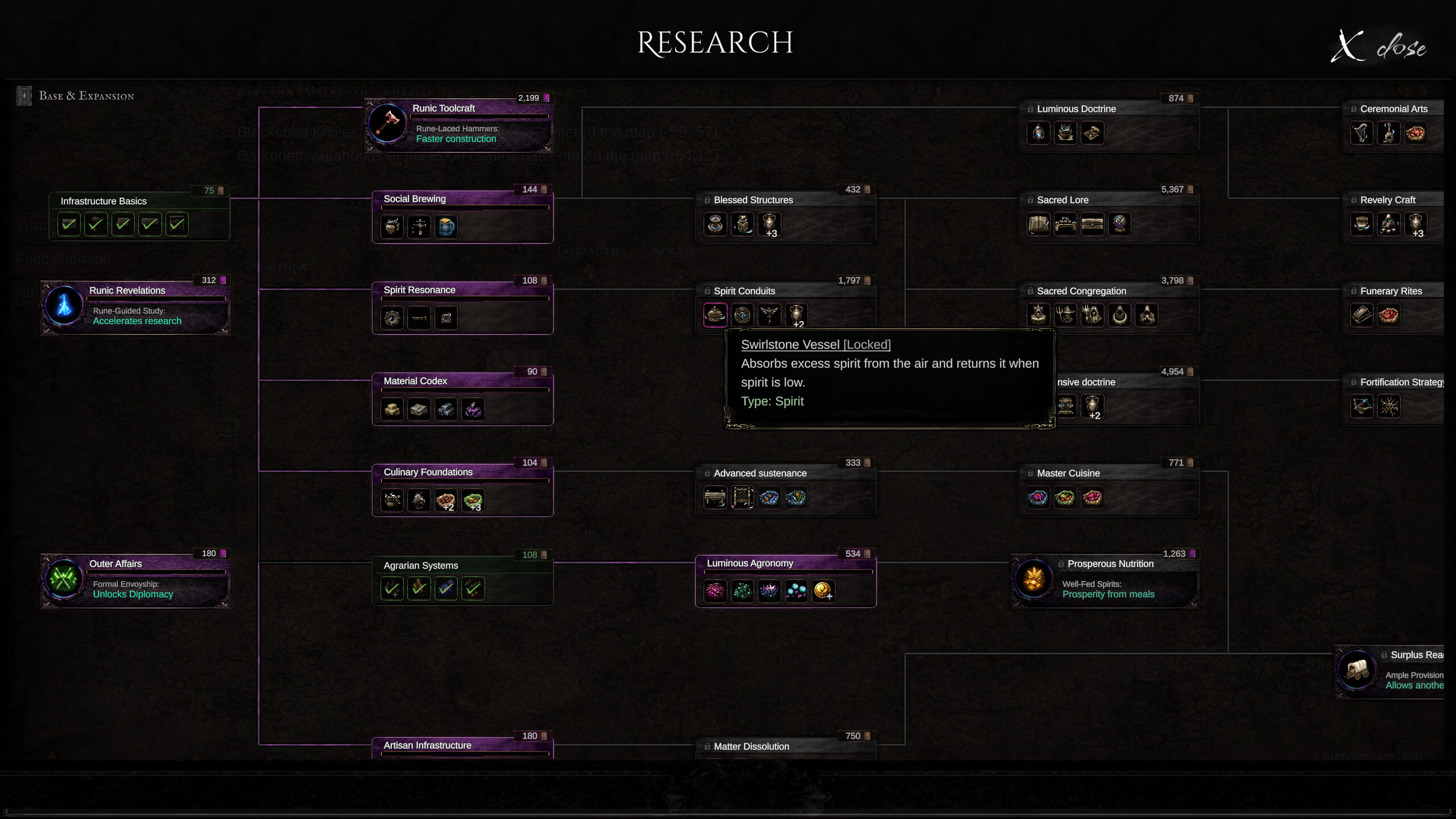Select the pink flower icon in Luminous Agronomy
The image size is (1456, 819).
715,591
